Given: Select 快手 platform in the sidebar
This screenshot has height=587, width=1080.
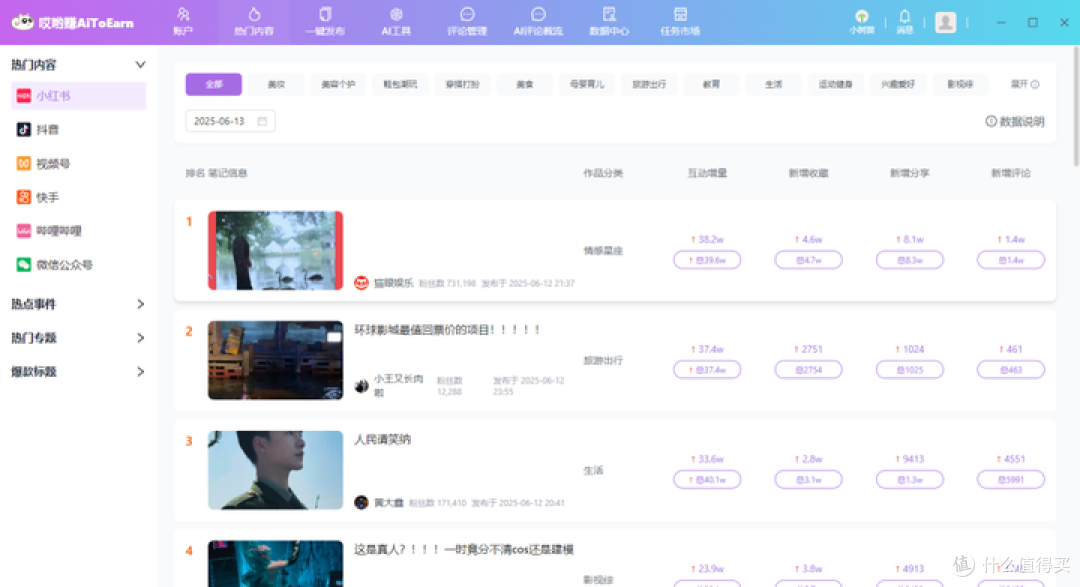Looking at the screenshot, I should (x=79, y=197).
